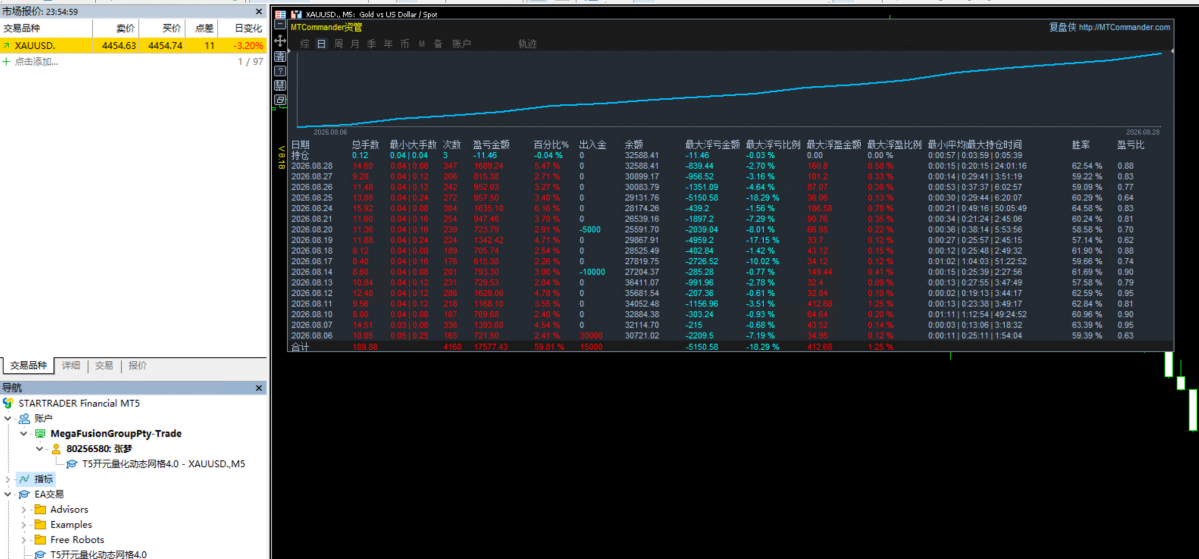Click the orange user icon for 80256580
The width and height of the screenshot is (1199, 559).
click(x=56, y=449)
